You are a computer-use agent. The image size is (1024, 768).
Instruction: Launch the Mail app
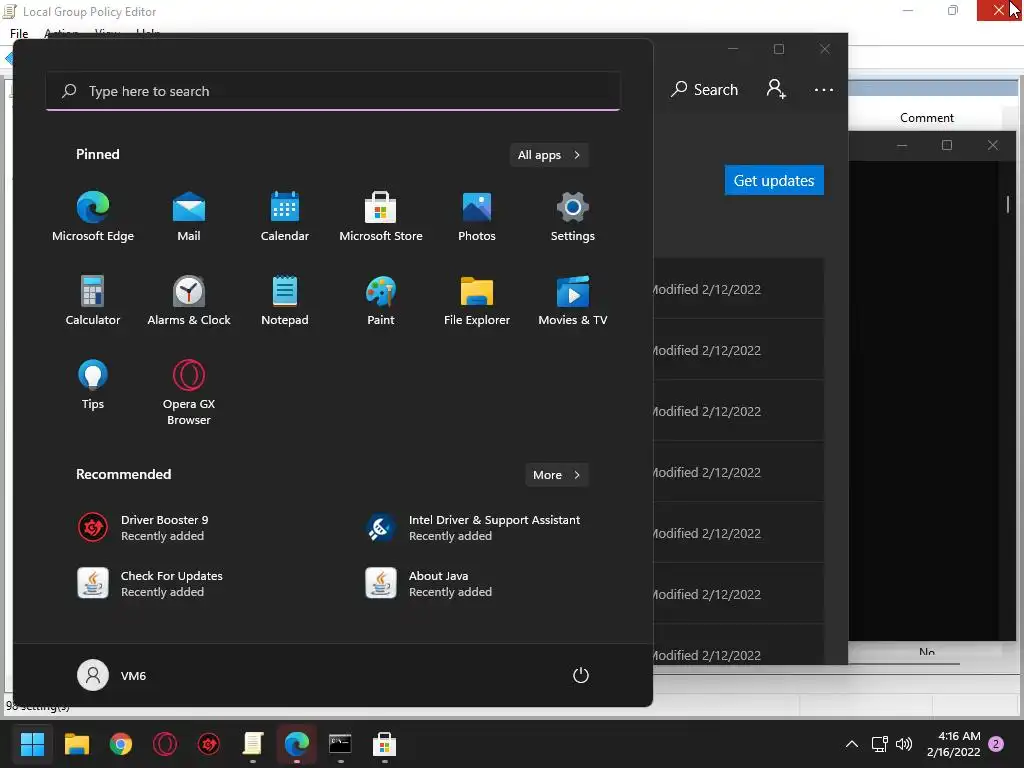pos(189,217)
